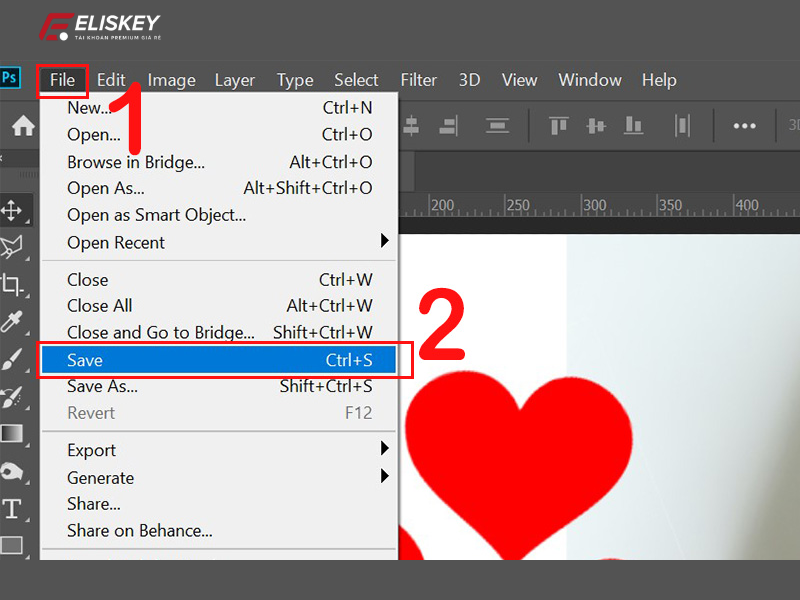Open the Filter menu
Screen dimensions: 800x600
click(418, 80)
